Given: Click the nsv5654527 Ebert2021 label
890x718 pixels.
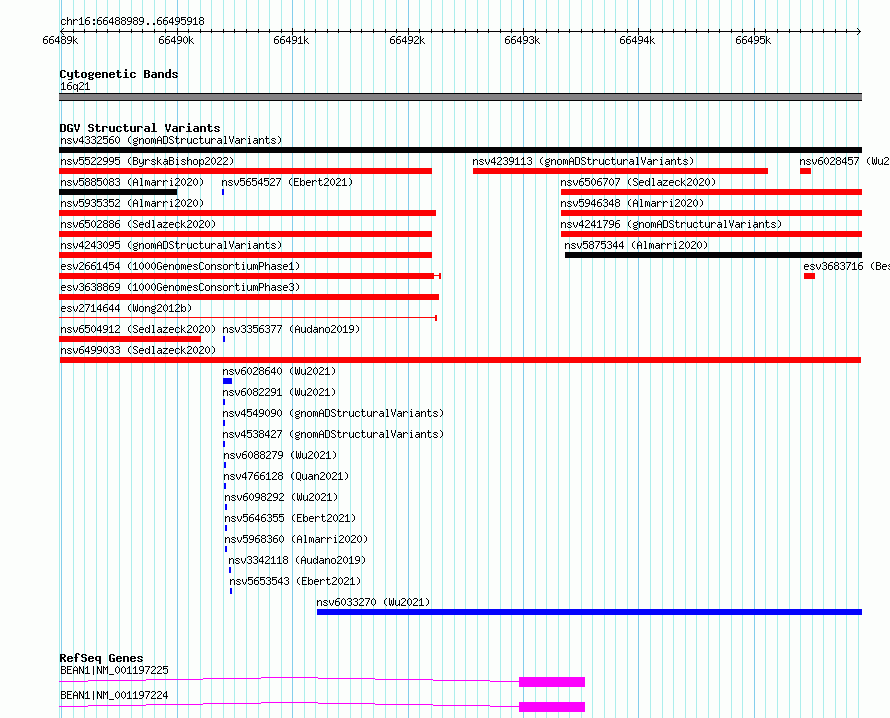Looking at the screenshot, I should (287, 182).
